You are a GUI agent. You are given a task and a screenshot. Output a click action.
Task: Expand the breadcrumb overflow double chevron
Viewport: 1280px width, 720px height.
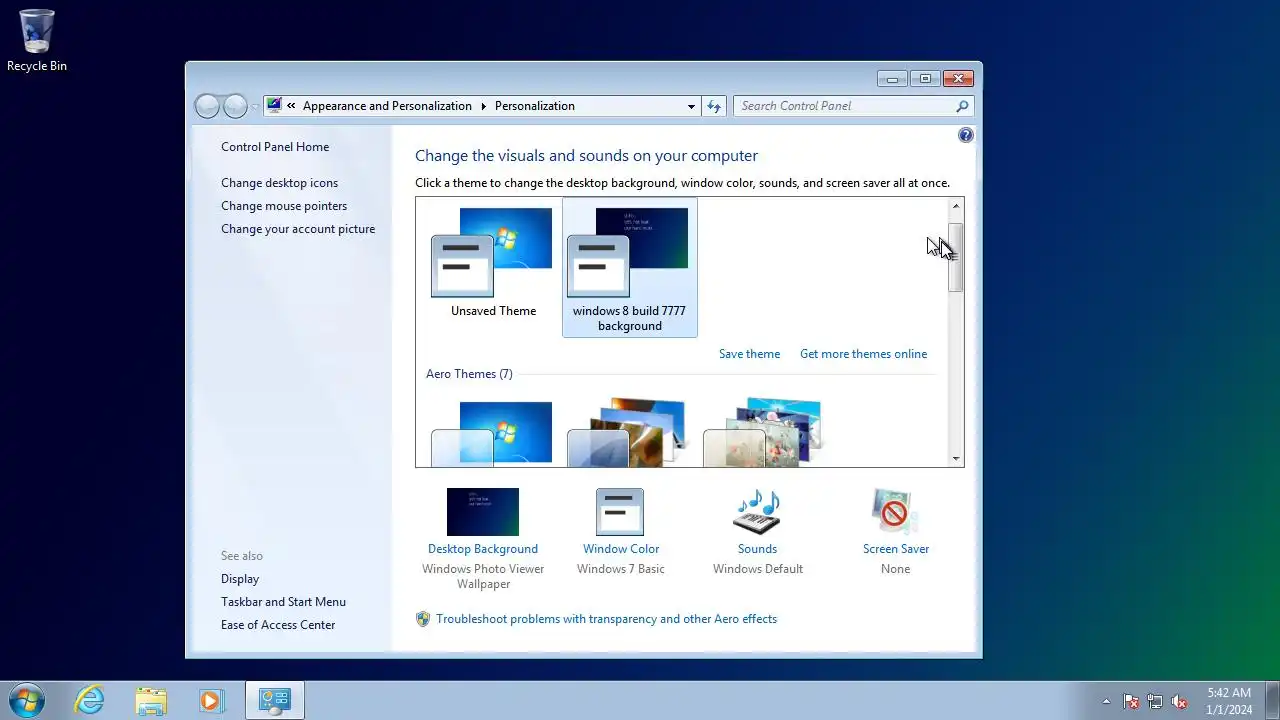pyautogui.click(x=291, y=106)
